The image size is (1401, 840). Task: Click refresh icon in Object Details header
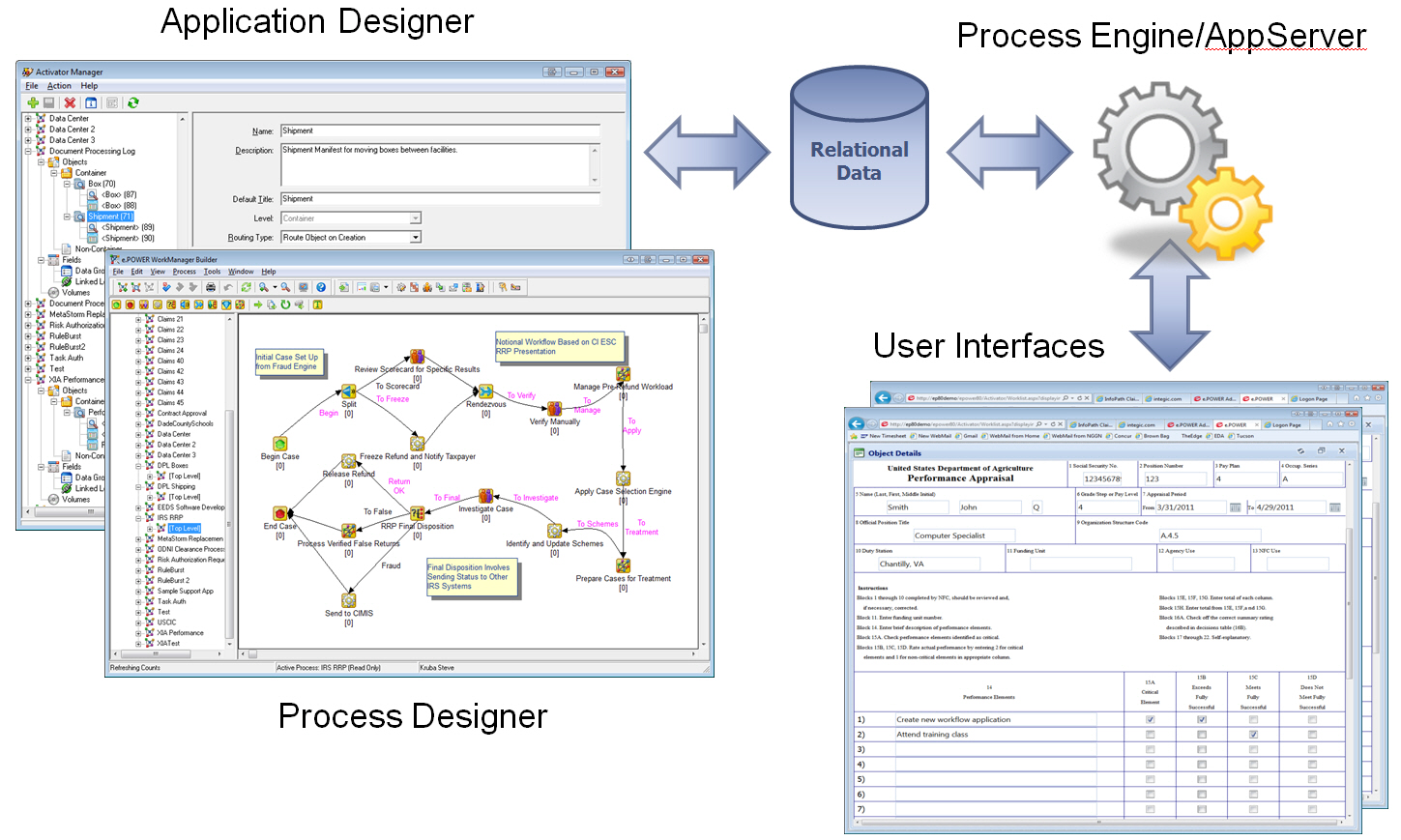click(x=1302, y=451)
